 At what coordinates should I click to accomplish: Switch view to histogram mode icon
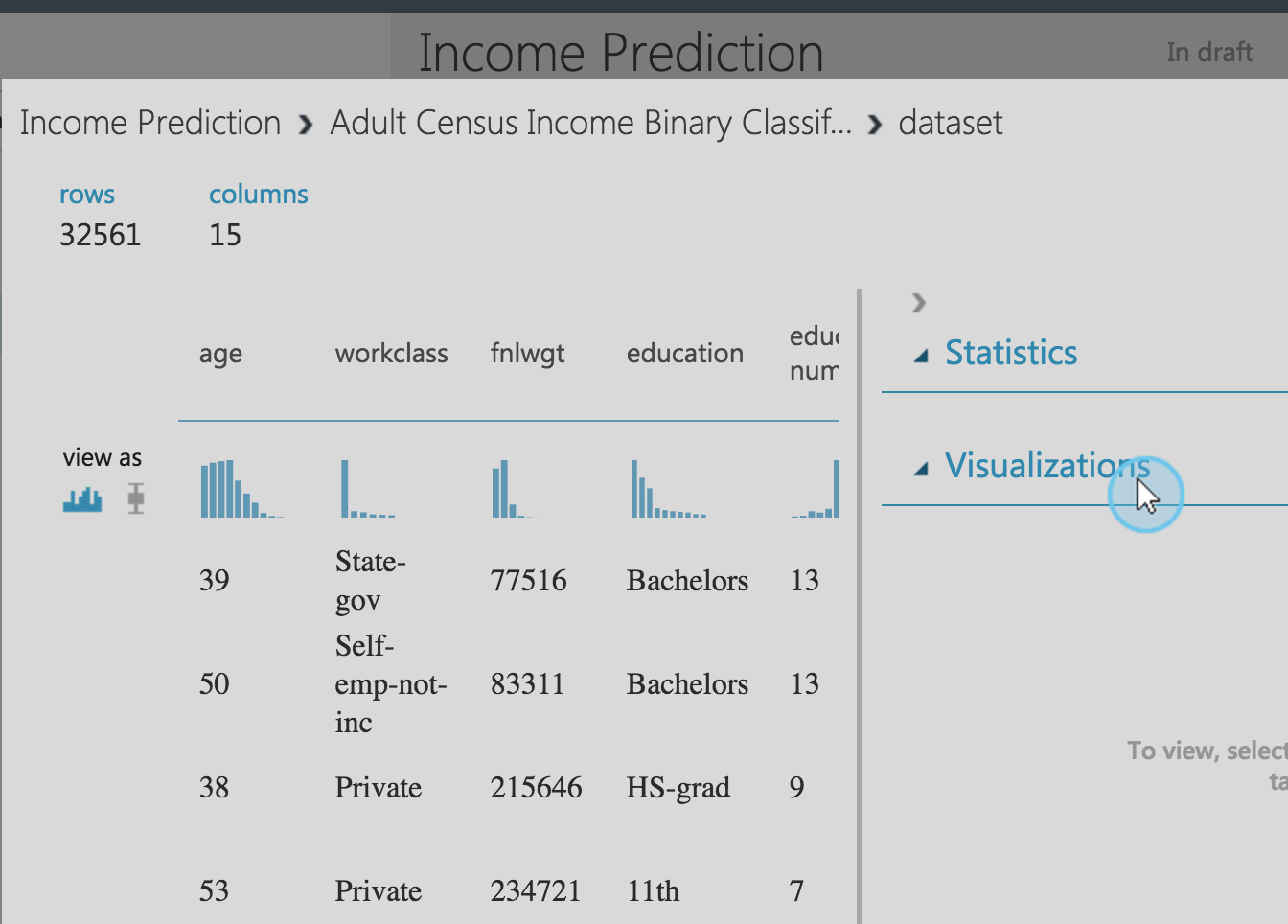pyautogui.click(x=82, y=498)
